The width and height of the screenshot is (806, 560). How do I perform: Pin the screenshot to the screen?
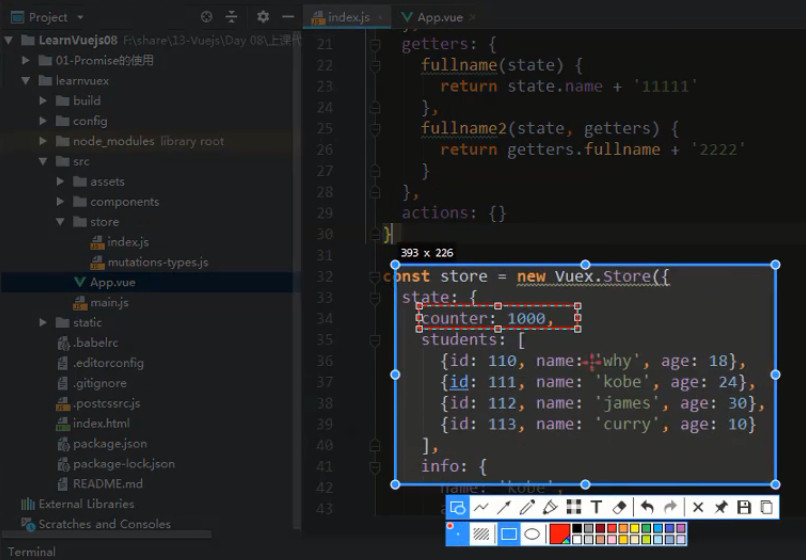721,508
